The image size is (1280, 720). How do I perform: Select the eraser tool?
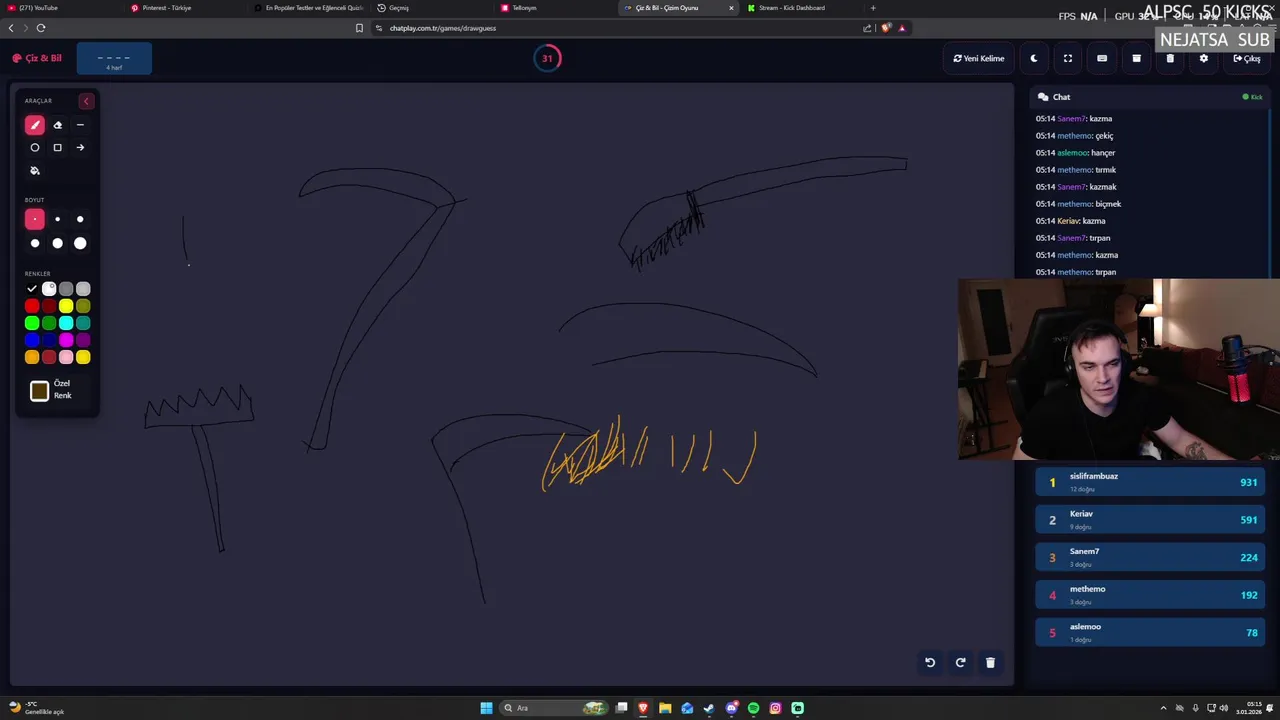57,125
